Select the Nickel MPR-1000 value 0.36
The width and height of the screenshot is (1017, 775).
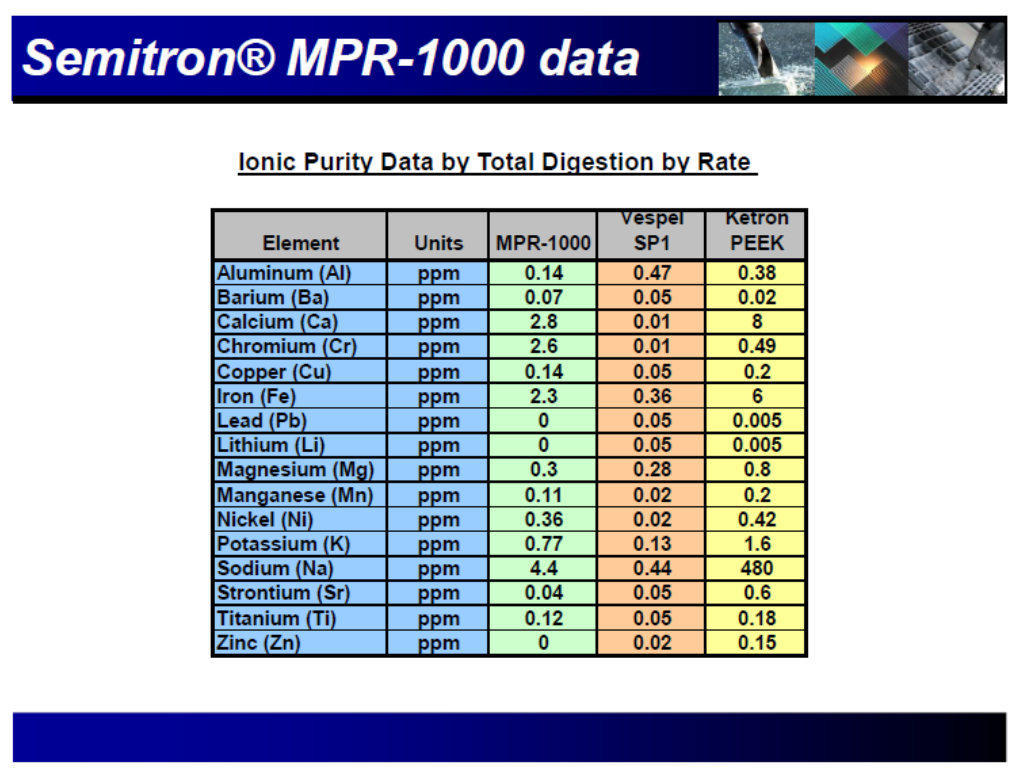pyautogui.click(x=543, y=519)
